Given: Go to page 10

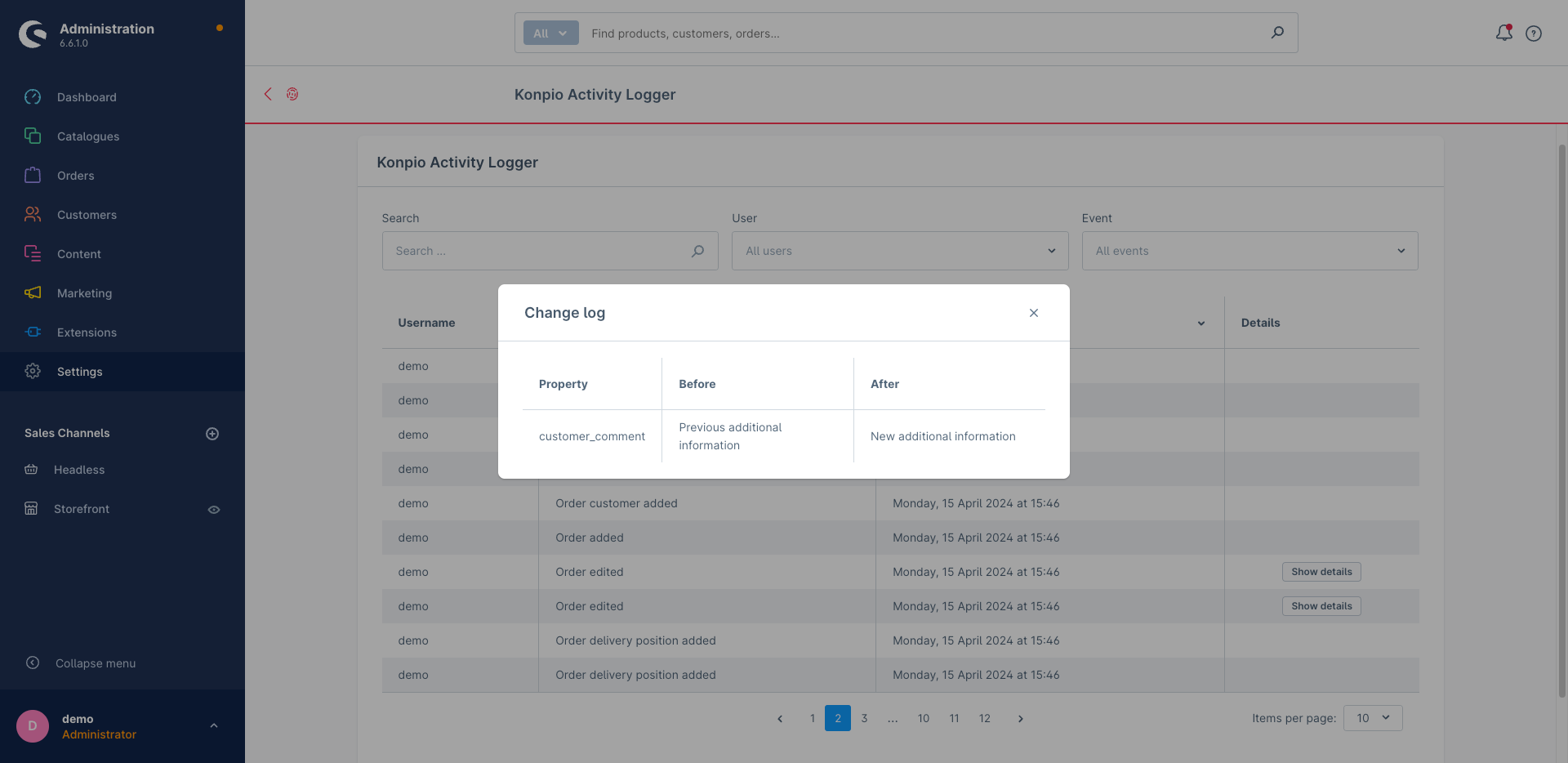Looking at the screenshot, I should coord(924,718).
